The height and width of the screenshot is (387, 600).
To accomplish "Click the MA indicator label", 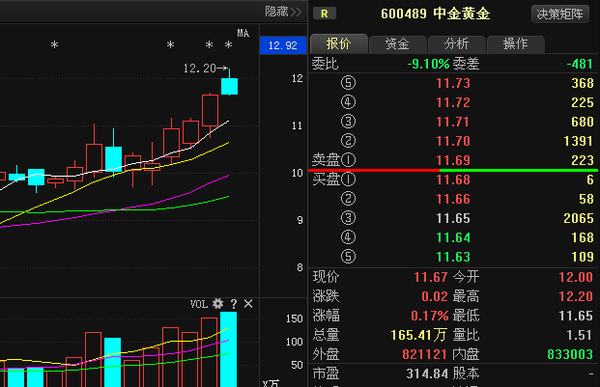I will click(x=243, y=33).
